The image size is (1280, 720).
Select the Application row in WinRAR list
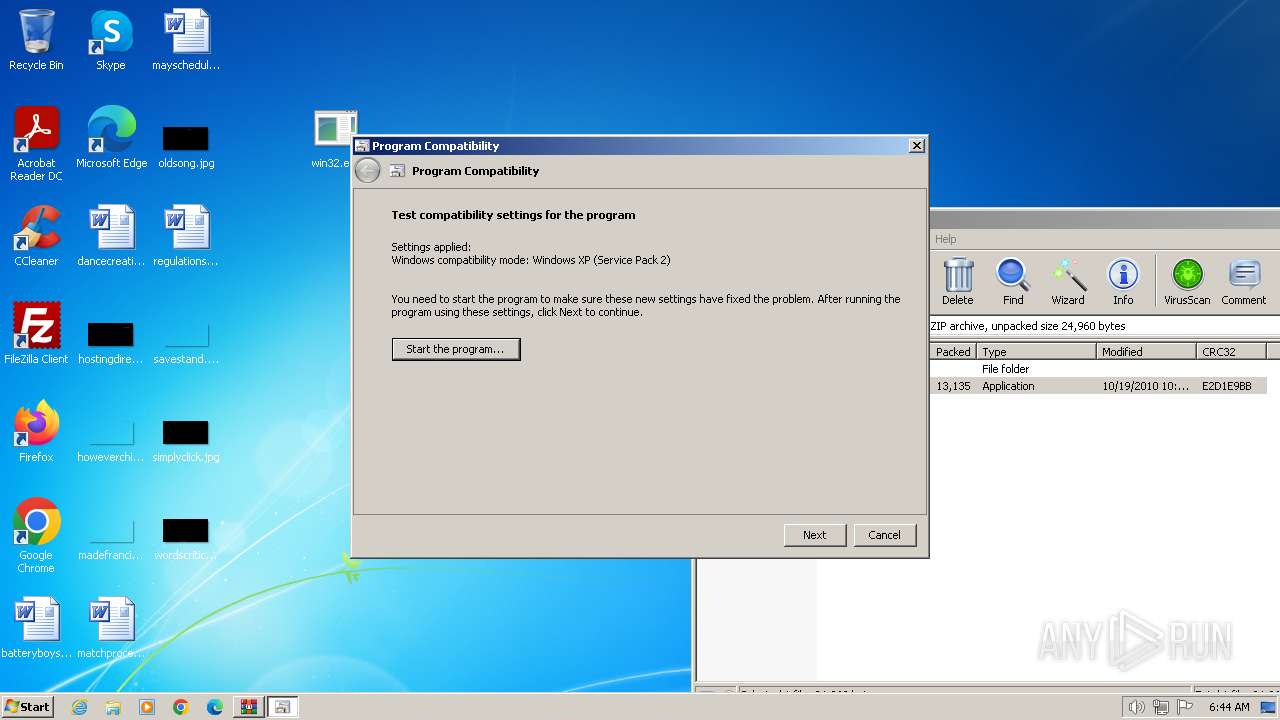tap(1098, 386)
